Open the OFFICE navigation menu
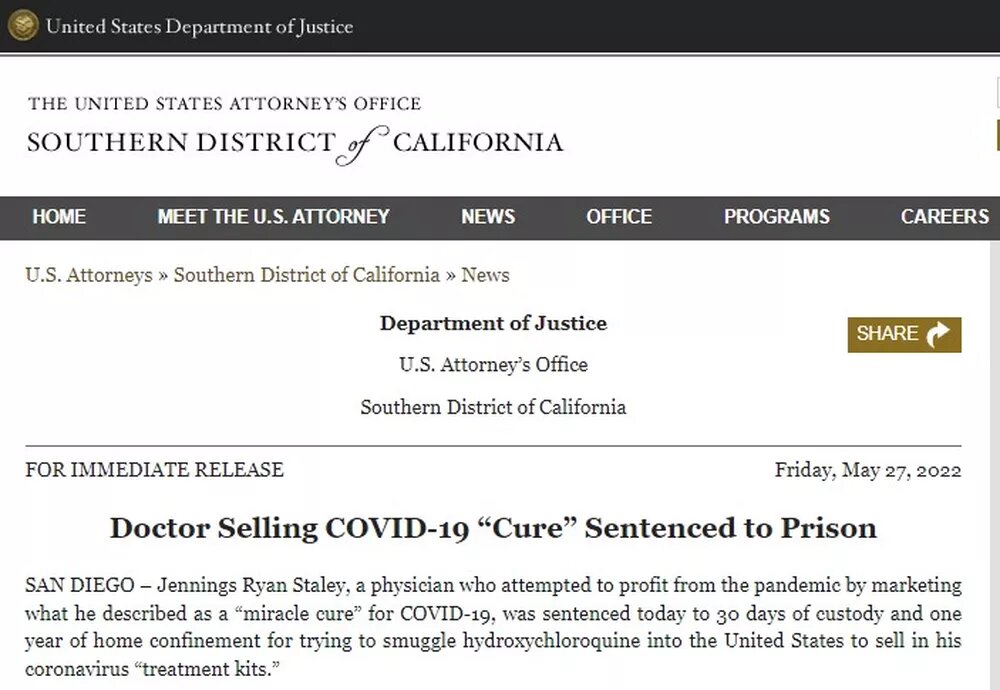This screenshot has width=1000, height=690. point(619,216)
